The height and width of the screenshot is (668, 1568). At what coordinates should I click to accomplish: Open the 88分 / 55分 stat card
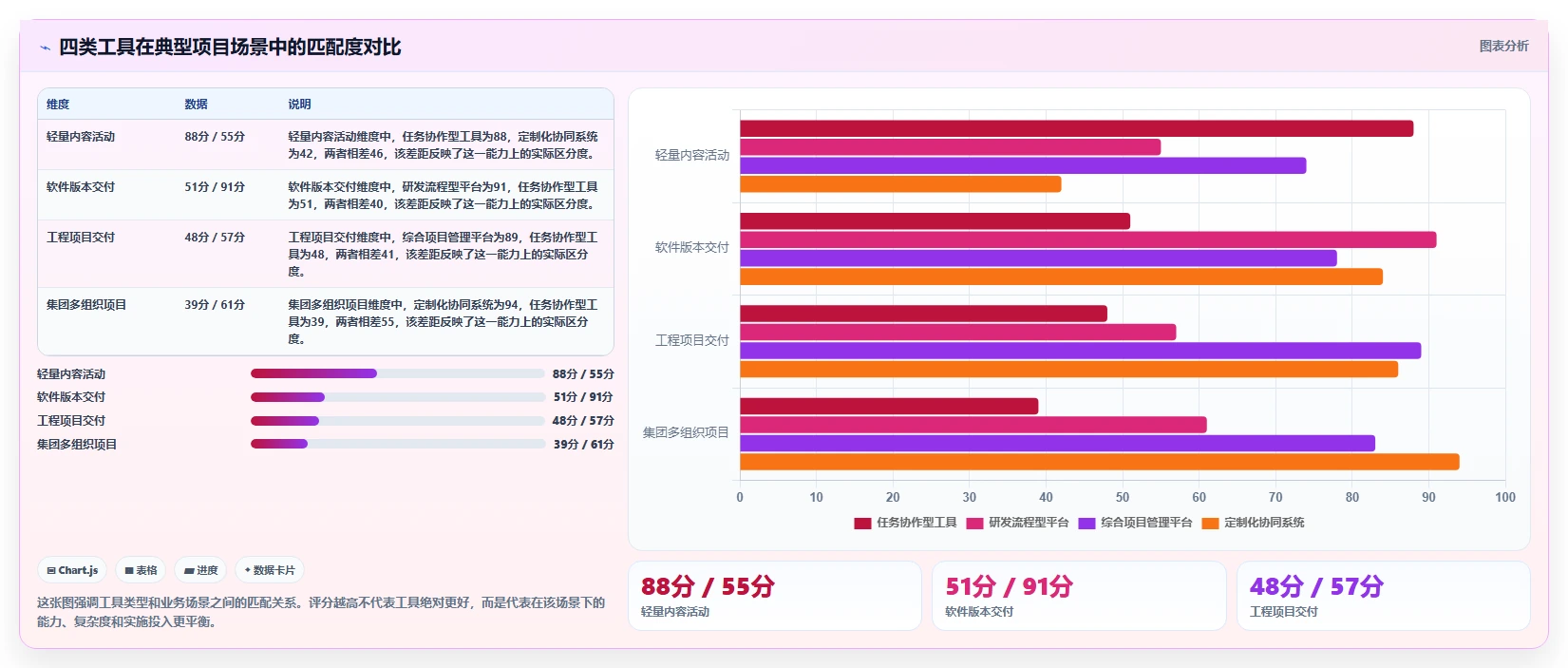tap(775, 596)
